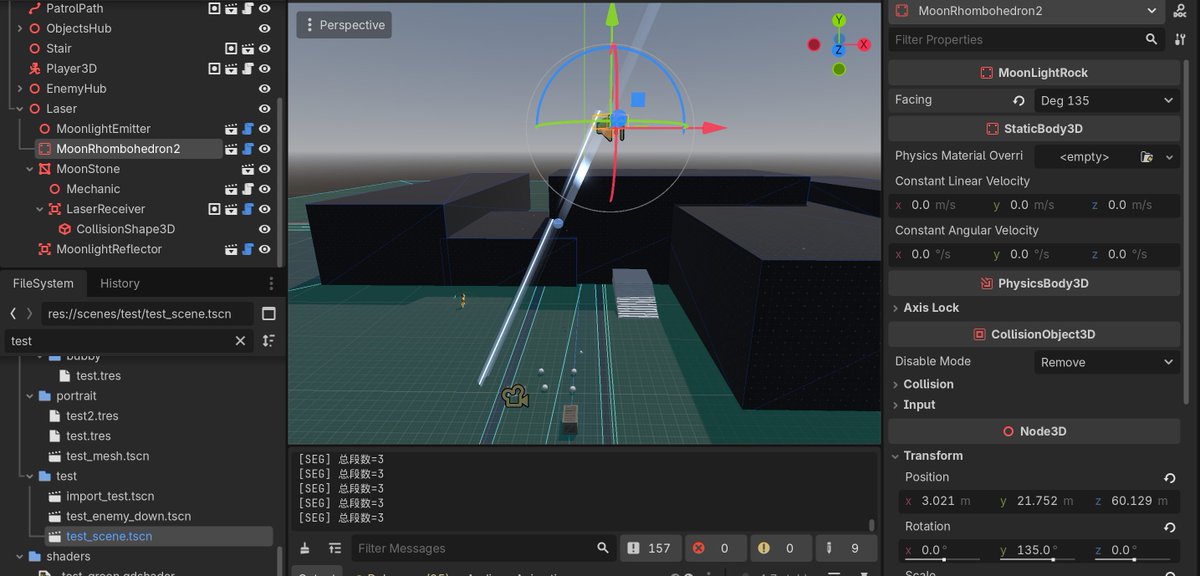Click search magnifier in Filter Messages
This screenshot has width=1200, height=576.
pyautogui.click(x=602, y=548)
